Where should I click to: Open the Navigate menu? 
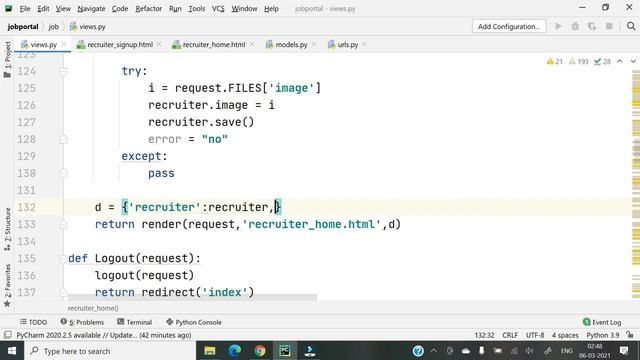(91, 8)
